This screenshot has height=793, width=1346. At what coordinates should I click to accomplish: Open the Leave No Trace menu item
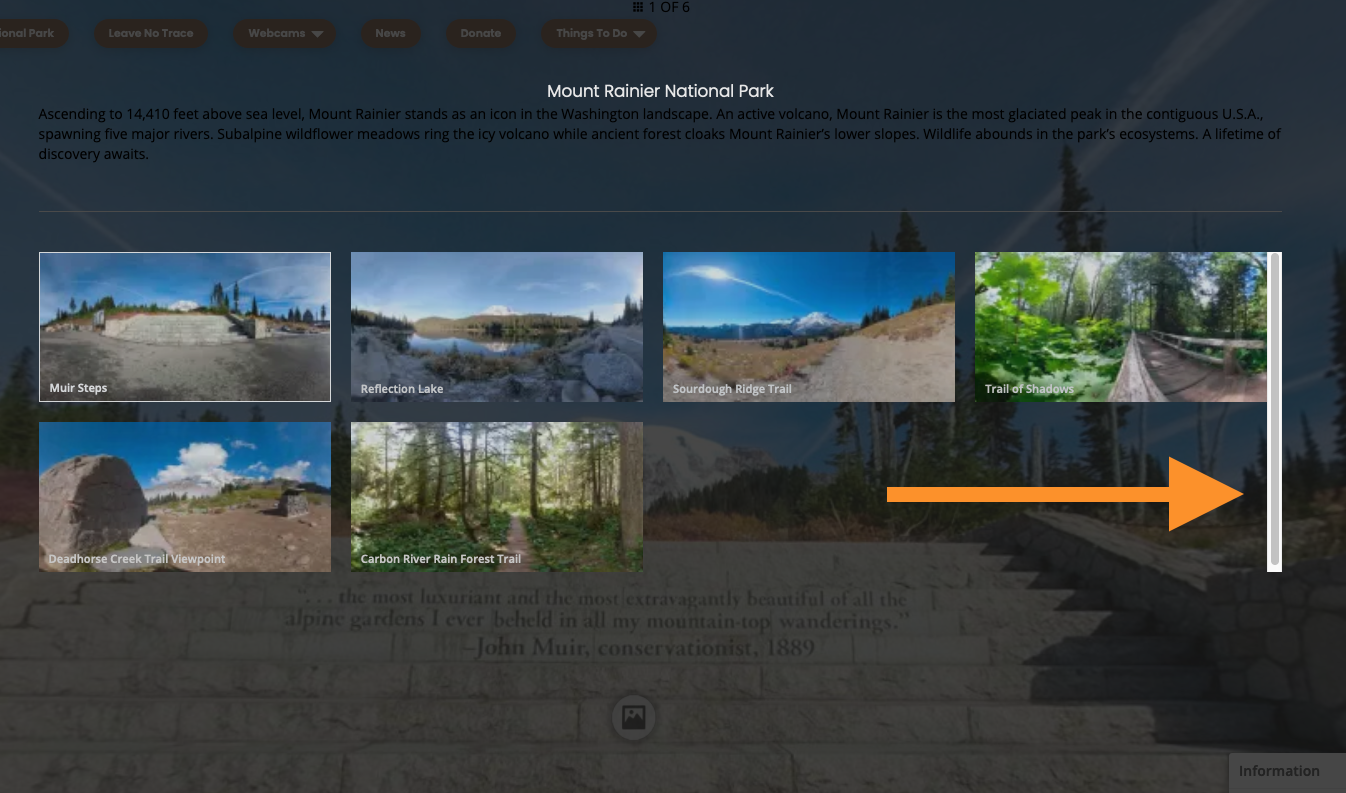click(151, 33)
